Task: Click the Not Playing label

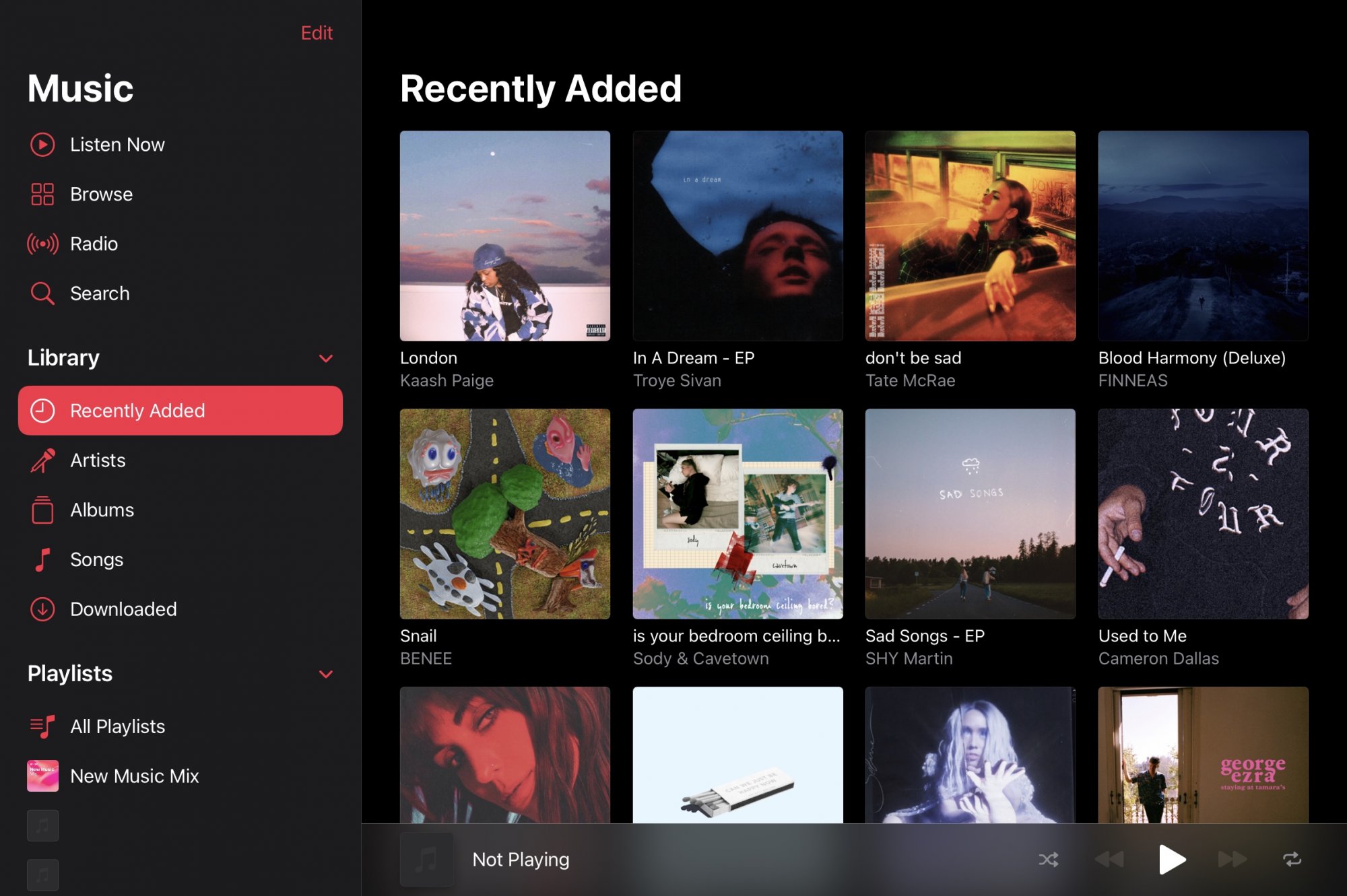Action: tap(521, 860)
